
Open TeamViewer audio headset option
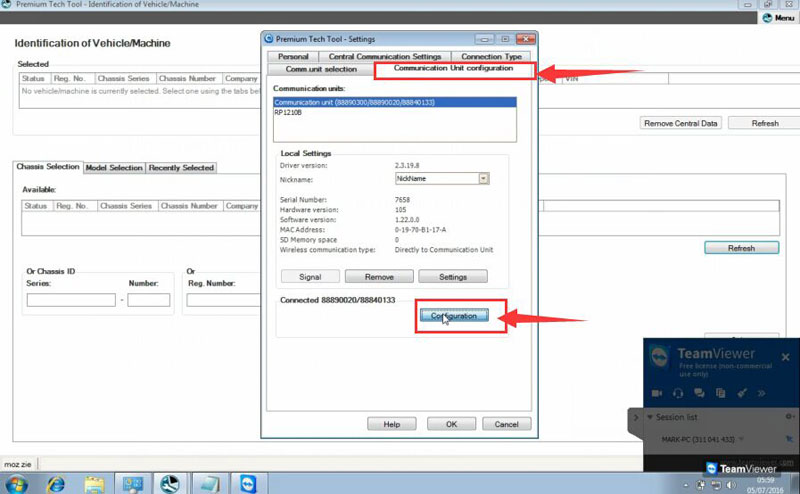point(678,393)
